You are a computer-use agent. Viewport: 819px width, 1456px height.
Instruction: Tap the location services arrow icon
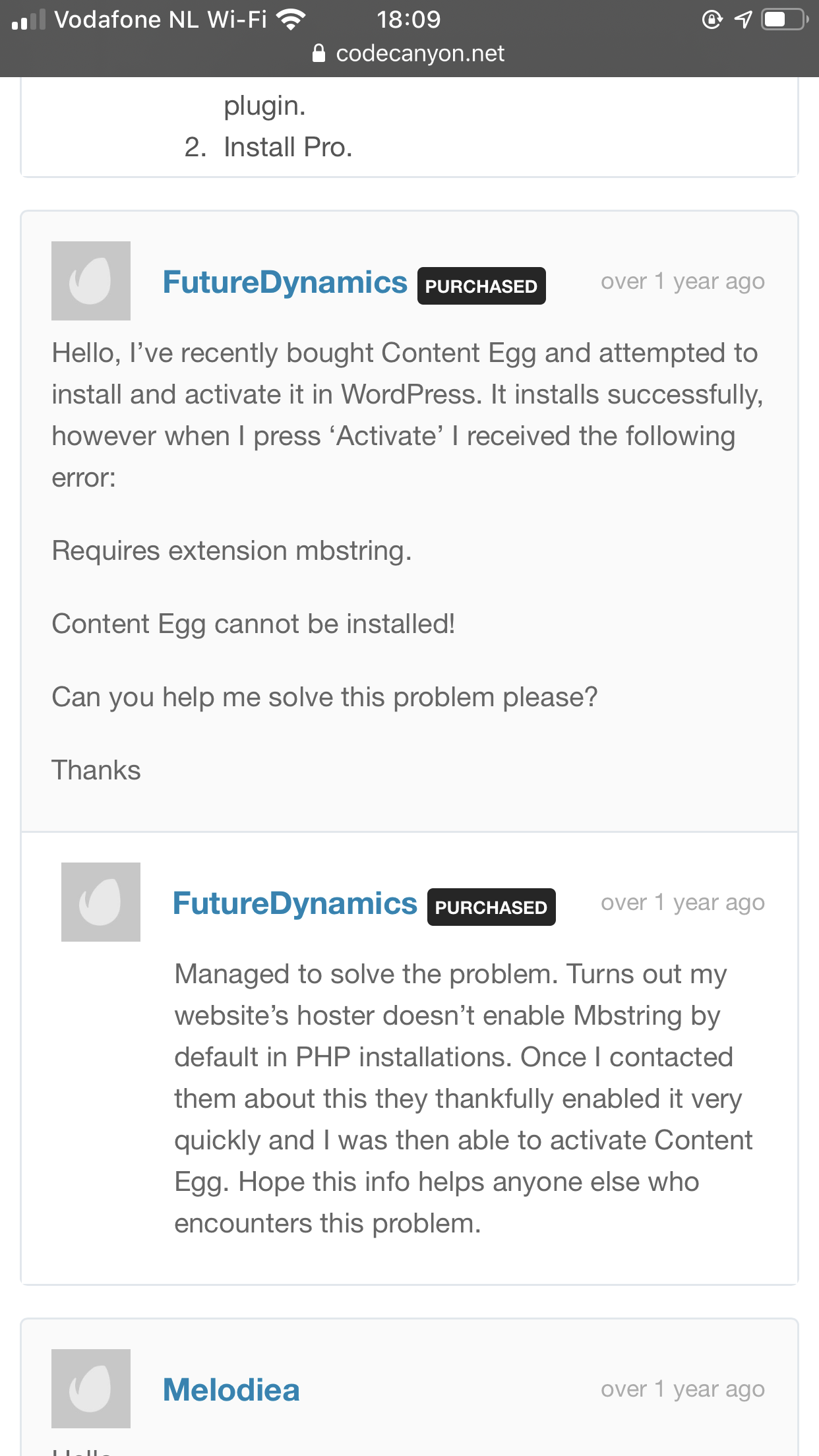pyautogui.click(x=743, y=19)
